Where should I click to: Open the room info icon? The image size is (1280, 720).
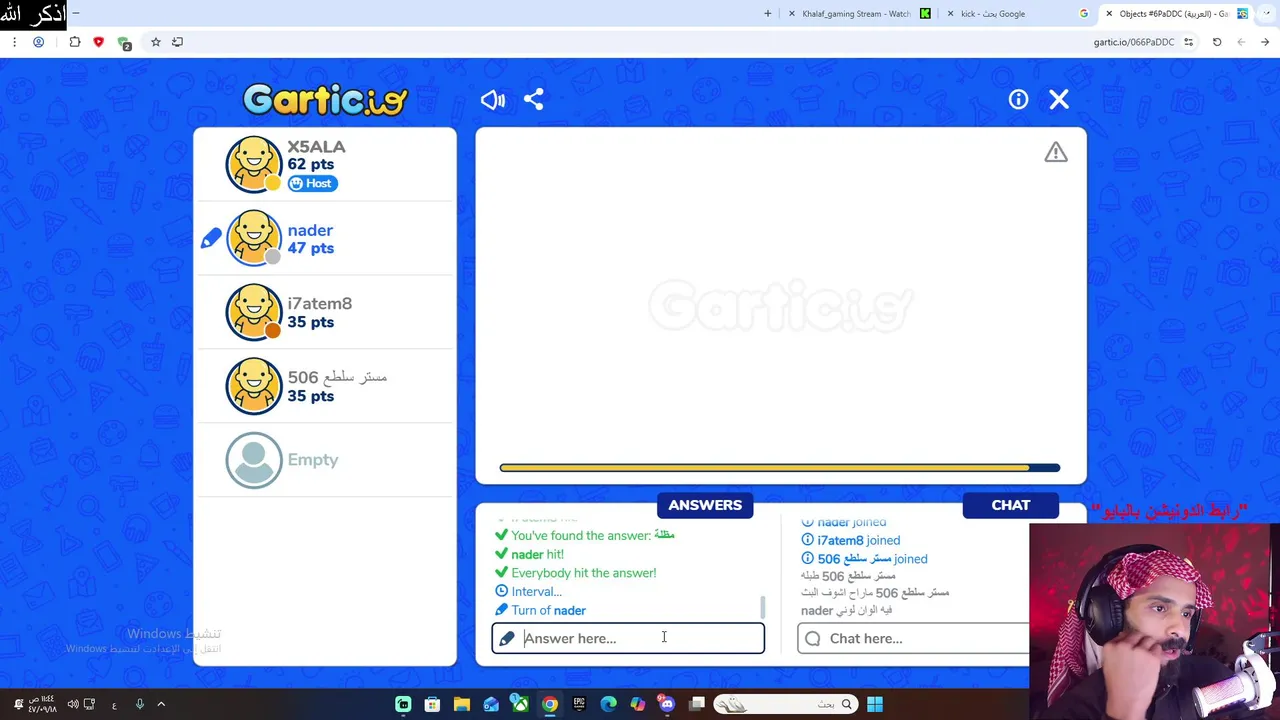1018,100
